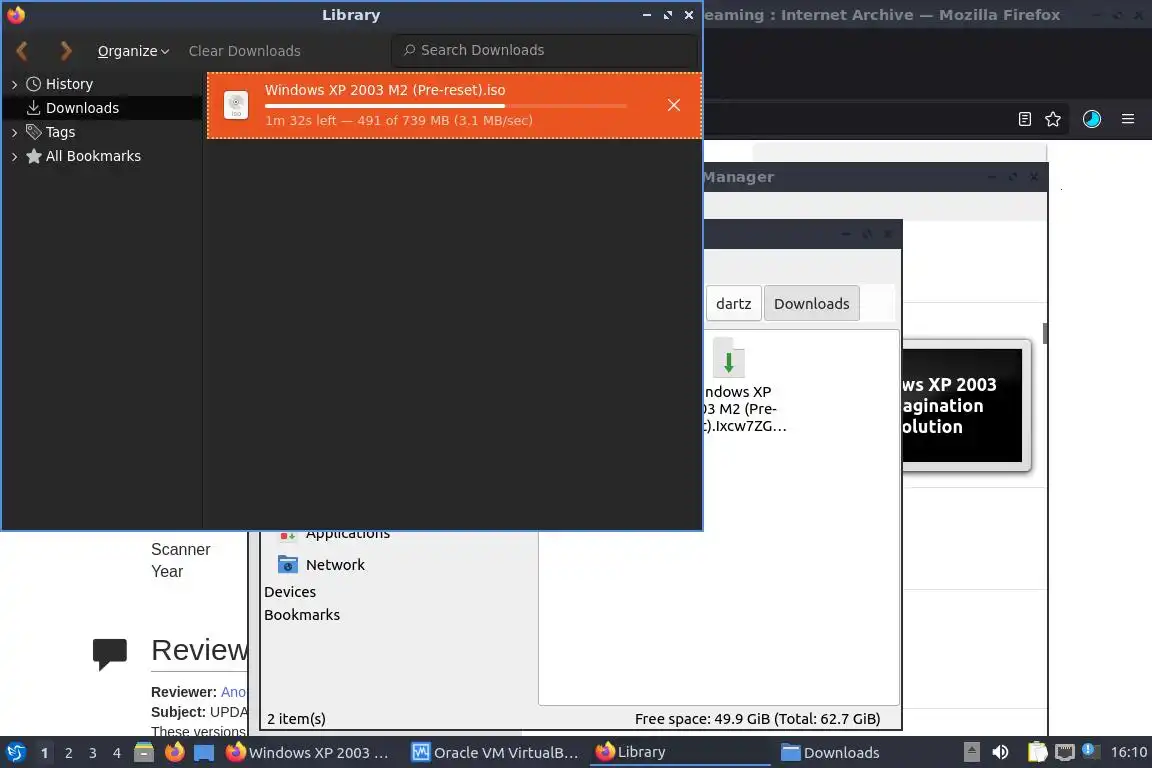The height and width of the screenshot is (768, 1152).
Task: Click the 2 item(s) status text
Action: tap(296, 719)
